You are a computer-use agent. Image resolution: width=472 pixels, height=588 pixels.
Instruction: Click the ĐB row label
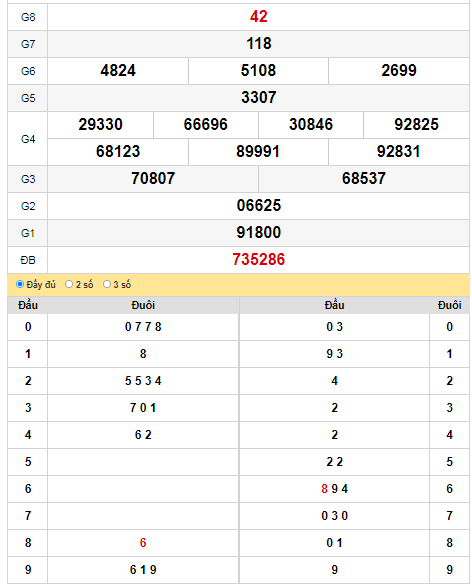(x=28, y=260)
